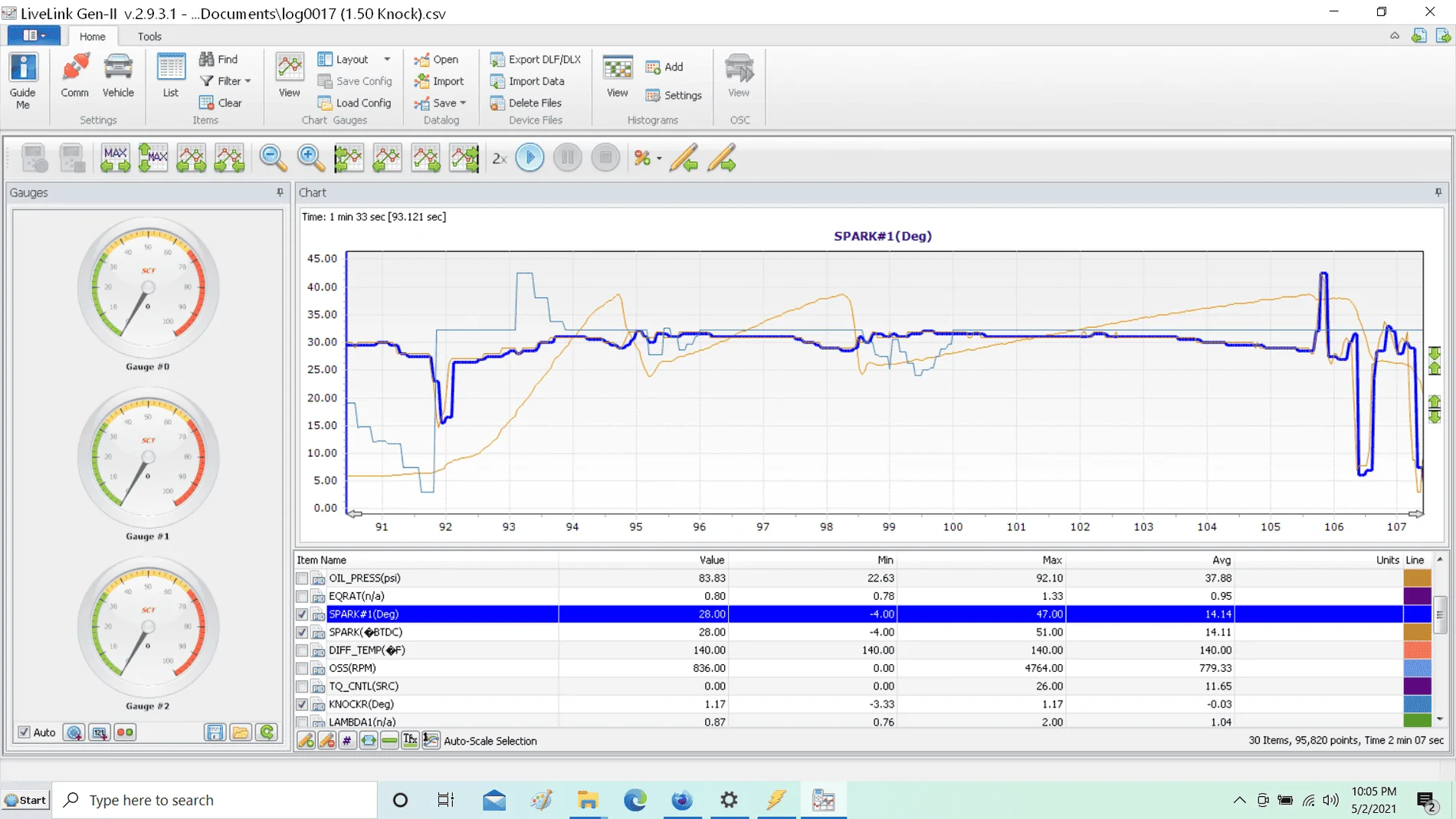
Task: Check the EQRAT(n/a) checkbox
Action: (x=302, y=596)
